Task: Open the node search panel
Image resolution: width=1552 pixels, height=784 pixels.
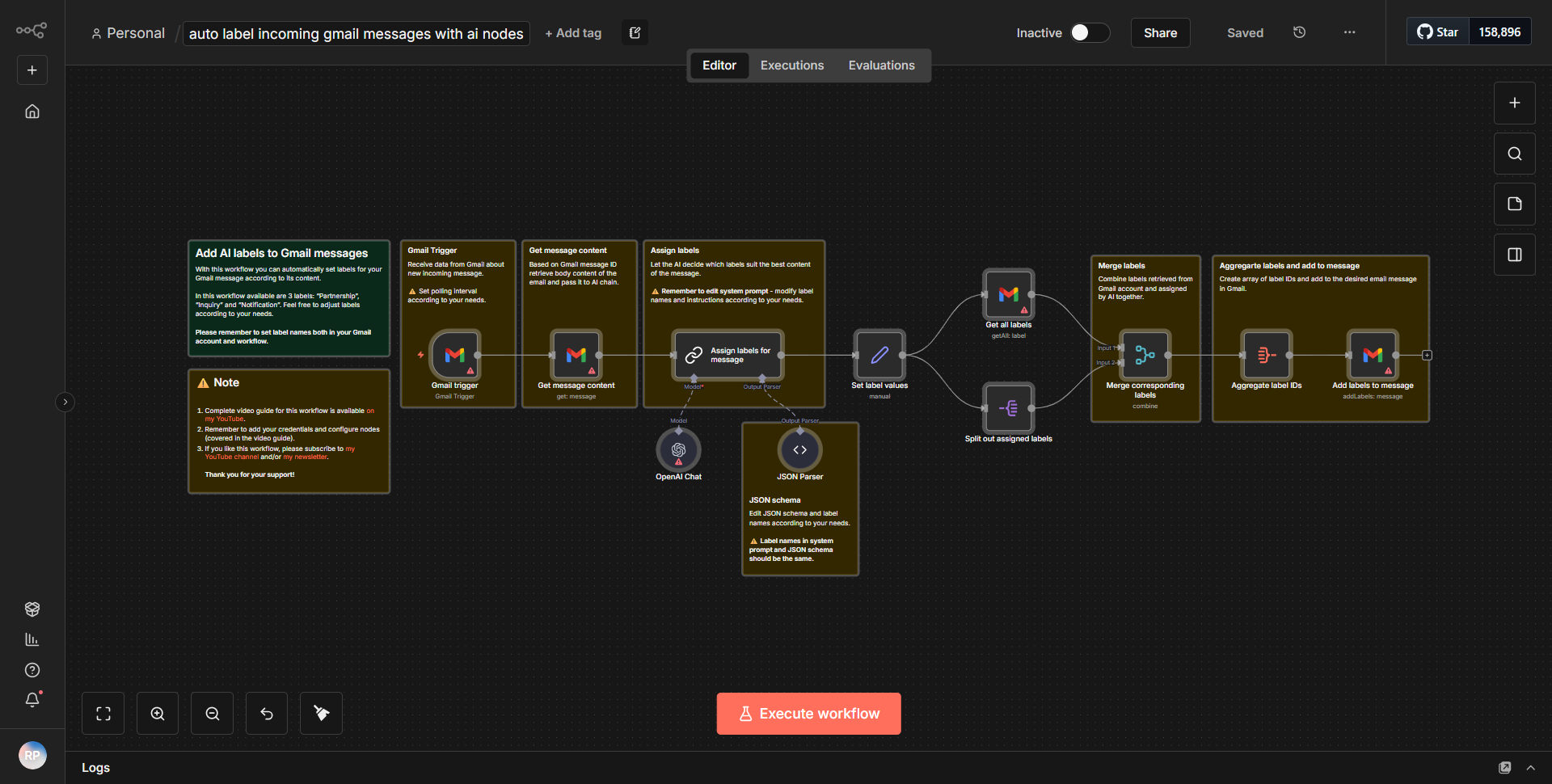Action: pyautogui.click(x=1514, y=153)
